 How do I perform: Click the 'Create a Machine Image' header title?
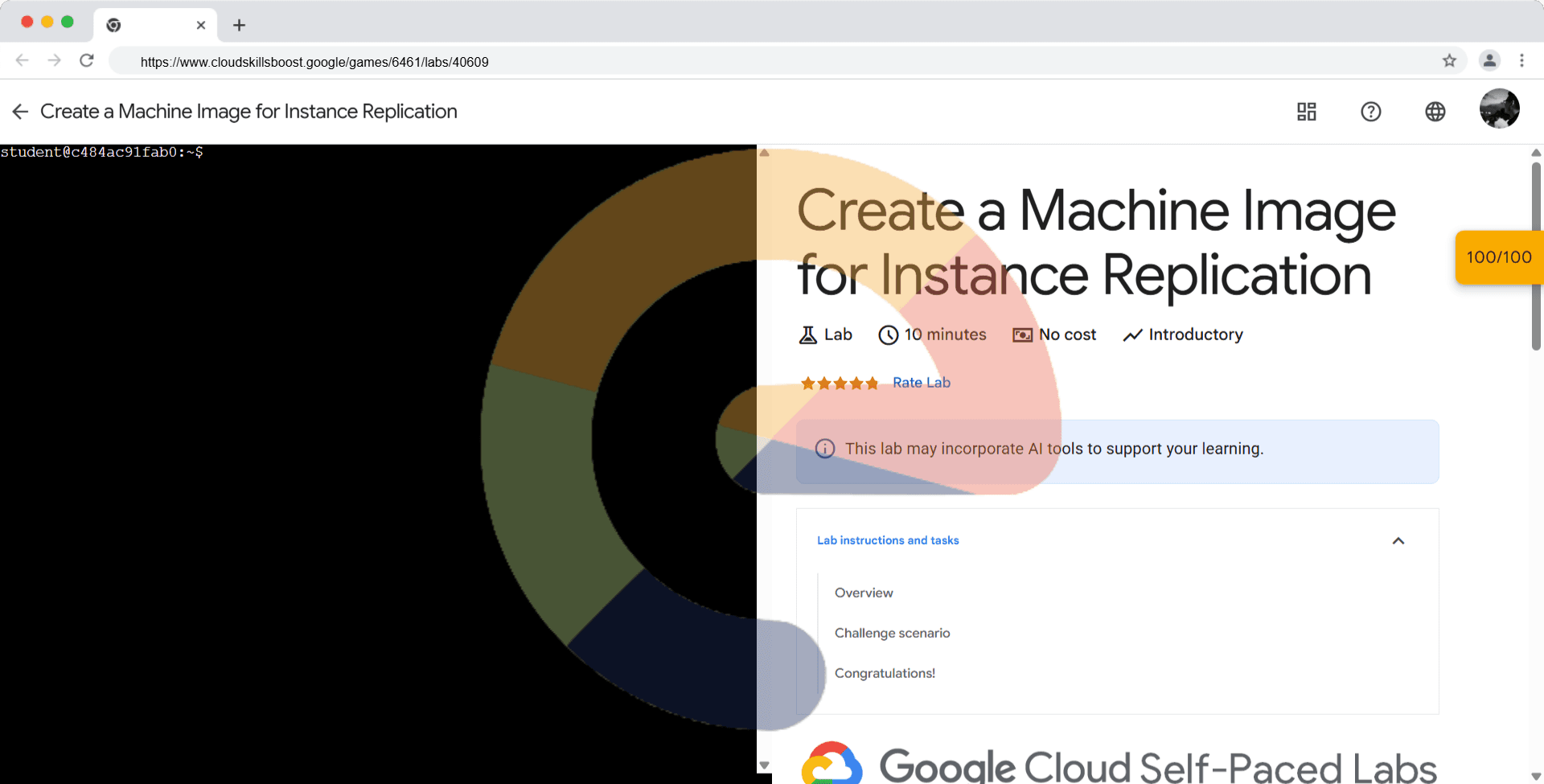[x=248, y=112]
